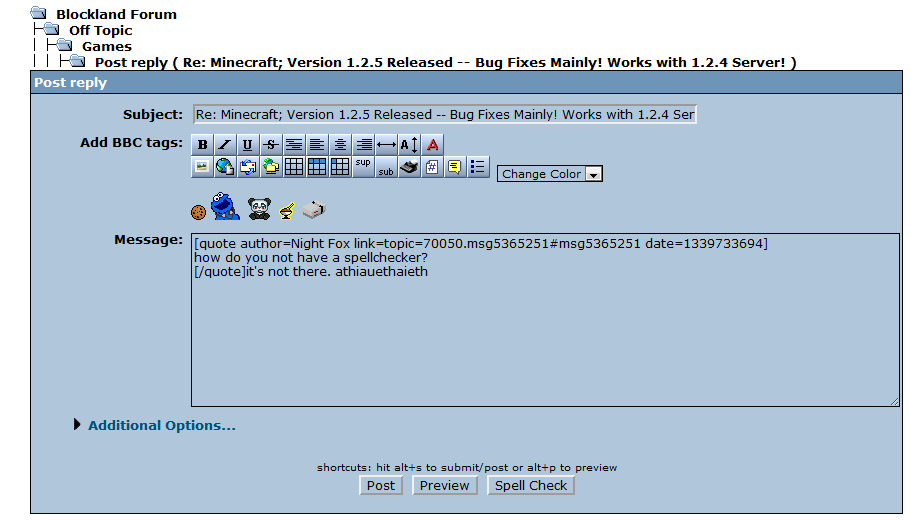Image resolution: width=911 pixels, height=523 pixels.
Task: Add the cookie smiley
Action: click(x=198, y=212)
